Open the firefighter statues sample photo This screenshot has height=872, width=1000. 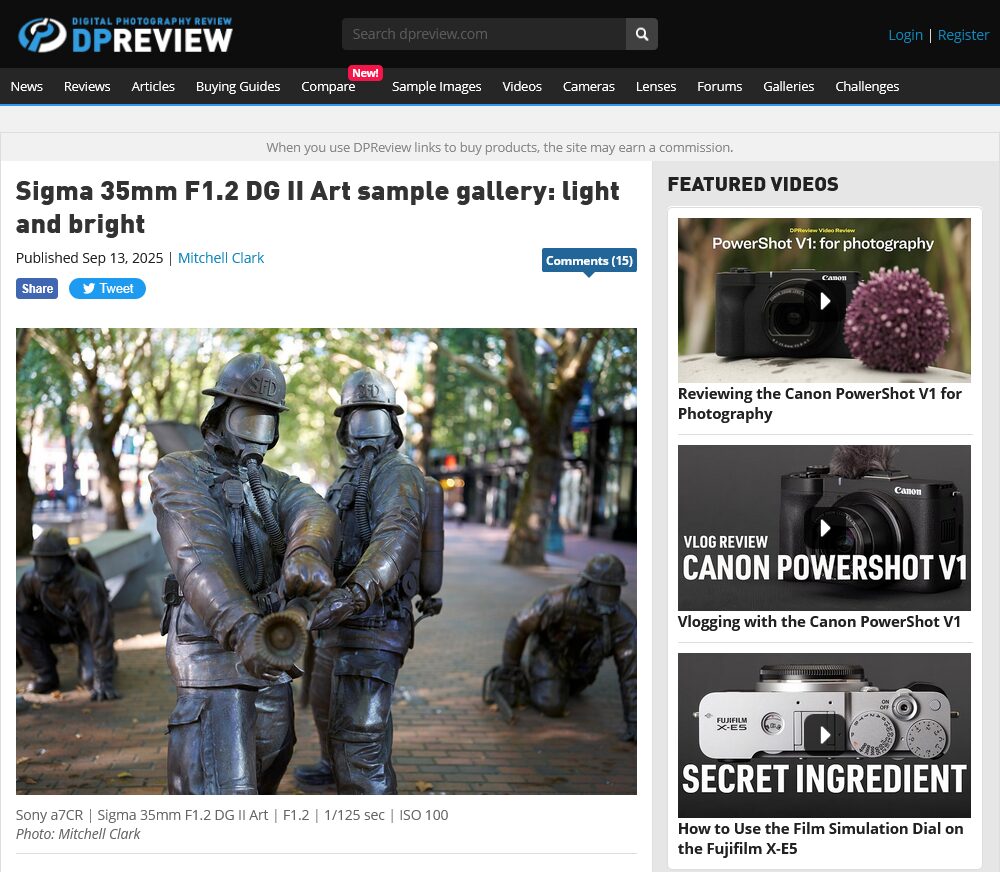click(326, 561)
